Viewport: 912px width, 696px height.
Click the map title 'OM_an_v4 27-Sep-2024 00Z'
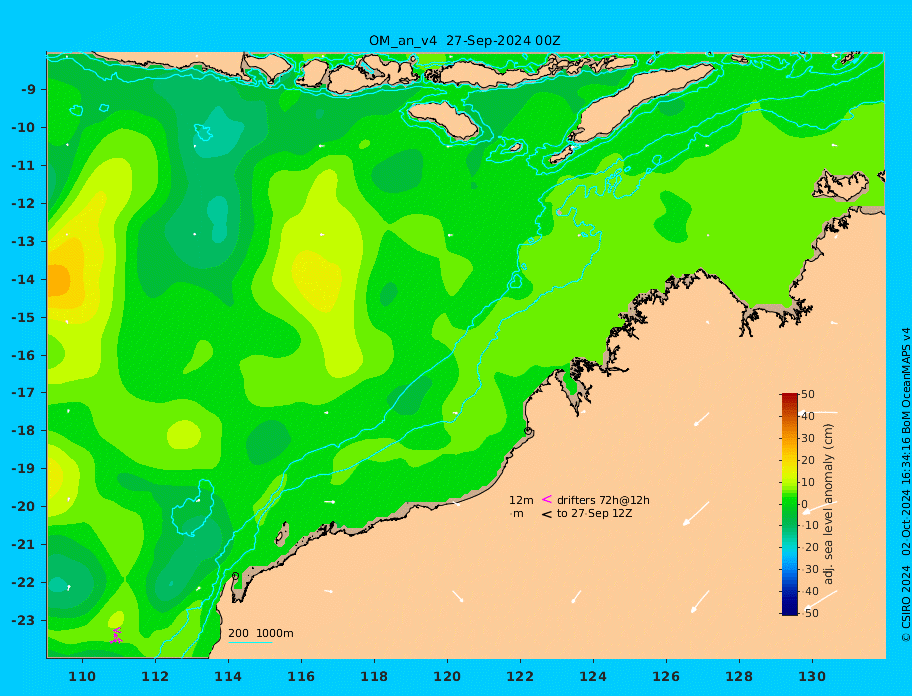(465, 41)
